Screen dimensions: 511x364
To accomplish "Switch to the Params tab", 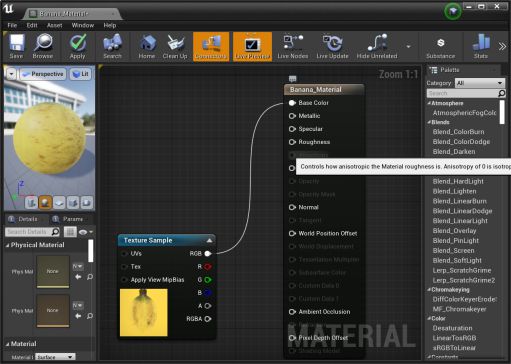I will coord(68,219).
